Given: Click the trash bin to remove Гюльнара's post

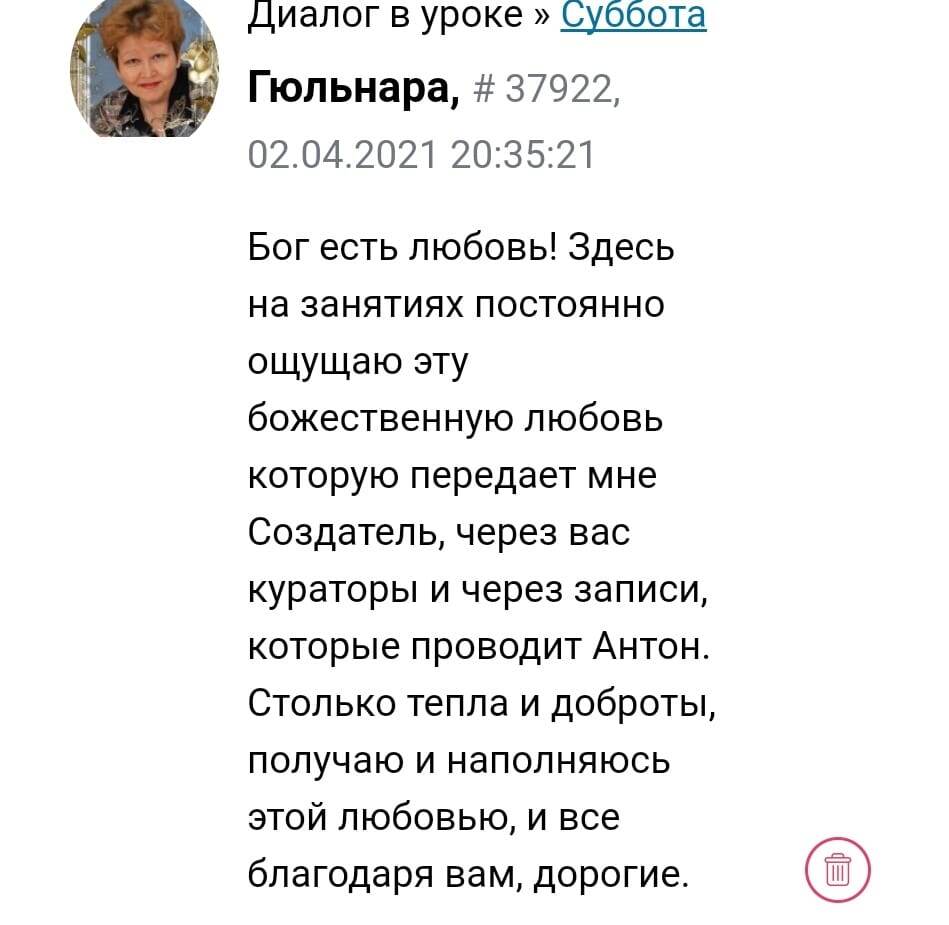Looking at the screenshot, I should click(x=837, y=870).
